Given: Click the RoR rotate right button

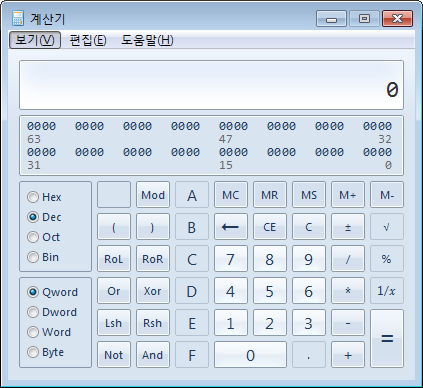Looking at the screenshot, I should 153,259.
